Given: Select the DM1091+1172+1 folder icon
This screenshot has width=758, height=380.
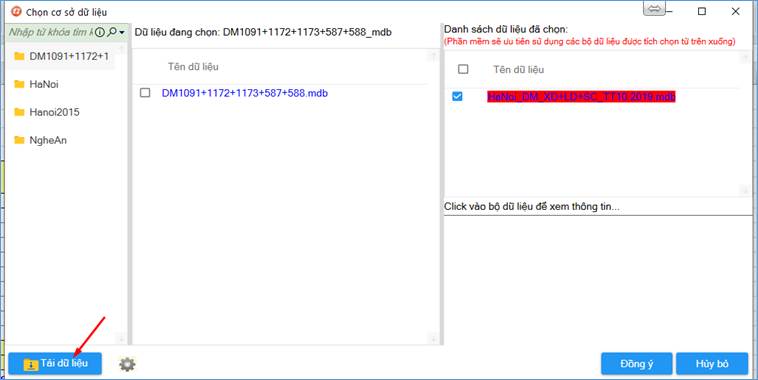Looking at the screenshot, I should [x=19, y=56].
